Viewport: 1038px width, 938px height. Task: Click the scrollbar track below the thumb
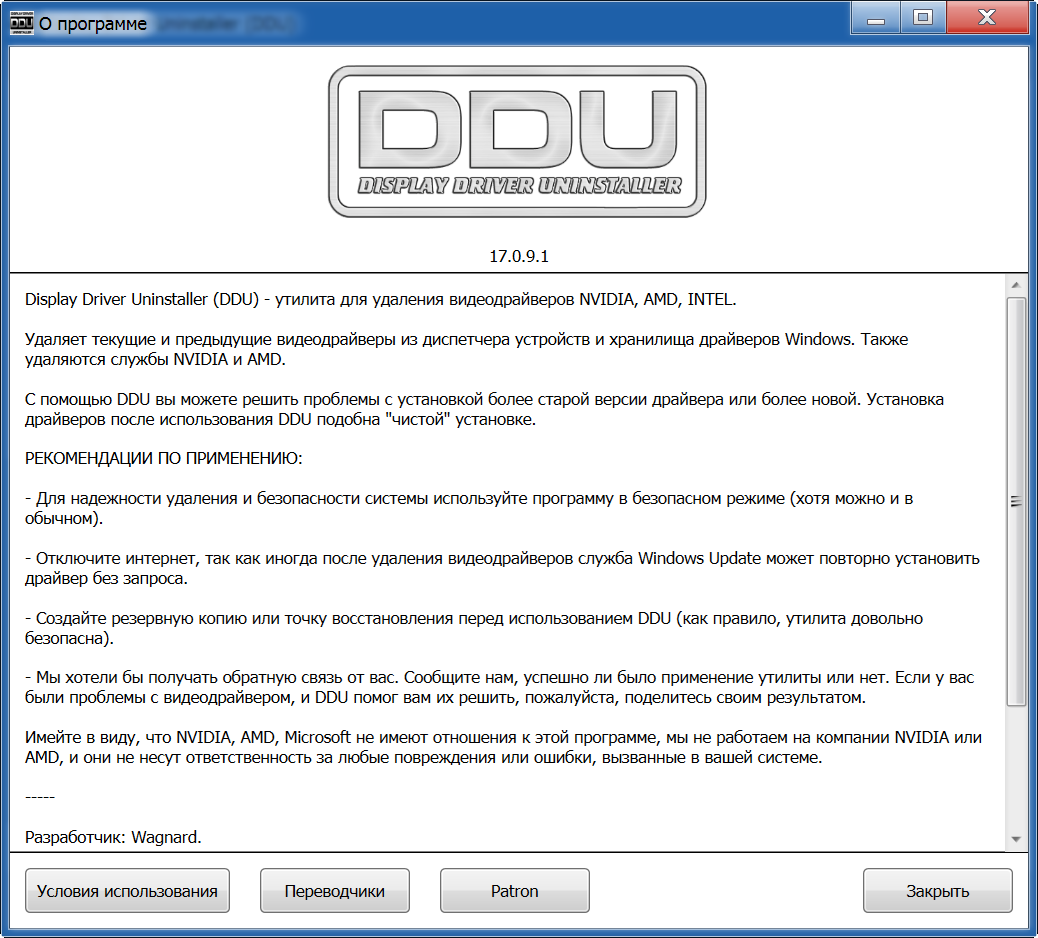(x=1016, y=770)
